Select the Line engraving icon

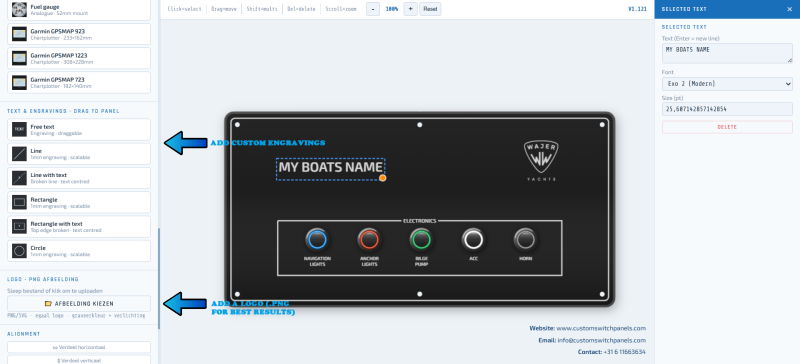pyautogui.click(x=19, y=154)
